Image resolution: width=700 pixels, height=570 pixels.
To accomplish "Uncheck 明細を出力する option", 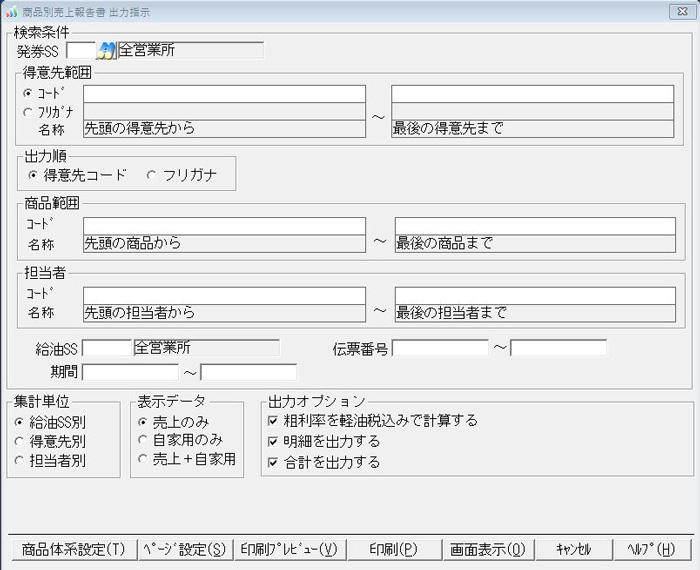I will tap(274, 441).
